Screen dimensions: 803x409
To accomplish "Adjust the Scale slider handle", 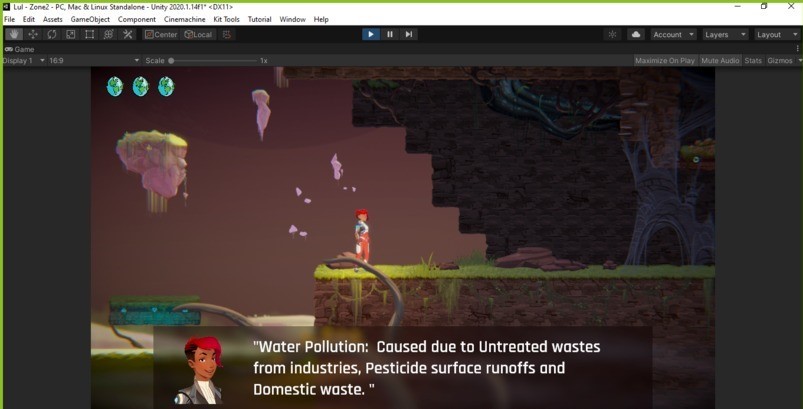I will [x=171, y=60].
